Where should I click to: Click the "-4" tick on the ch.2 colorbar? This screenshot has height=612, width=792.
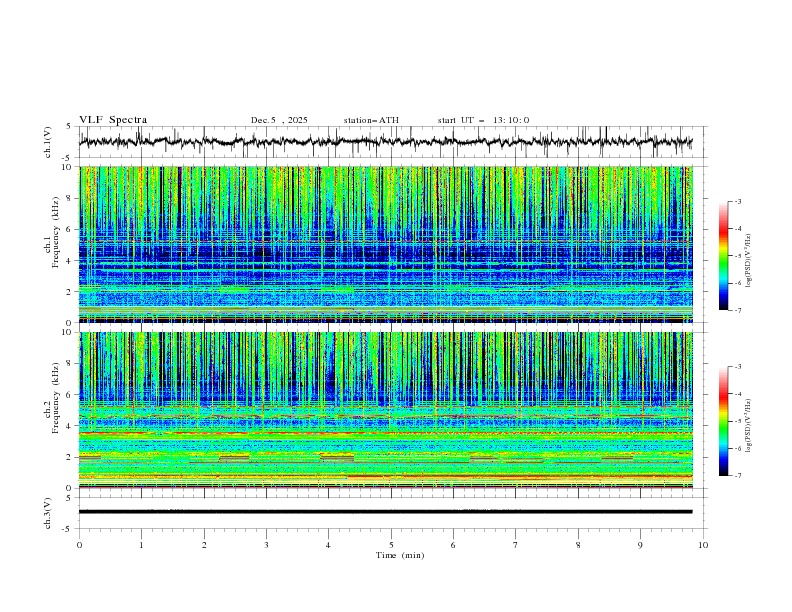[x=738, y=394]
